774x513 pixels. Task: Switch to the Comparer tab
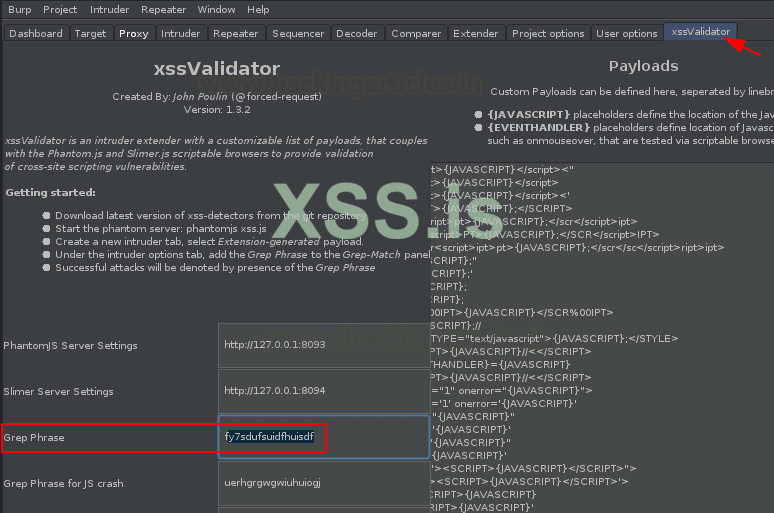click(416, 33)
